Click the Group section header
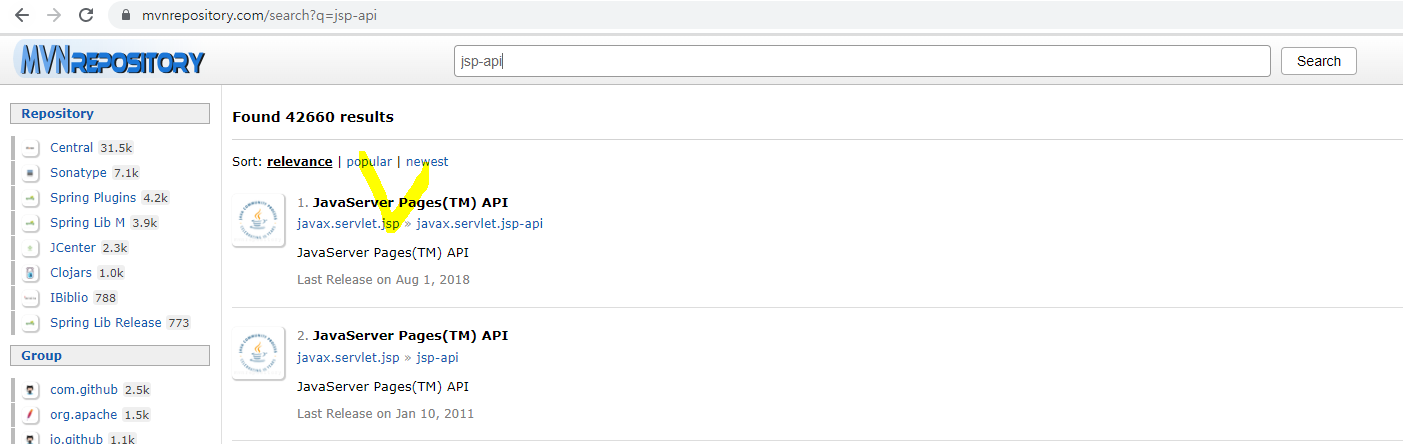 pyautogui.click(x=110, y=356)
